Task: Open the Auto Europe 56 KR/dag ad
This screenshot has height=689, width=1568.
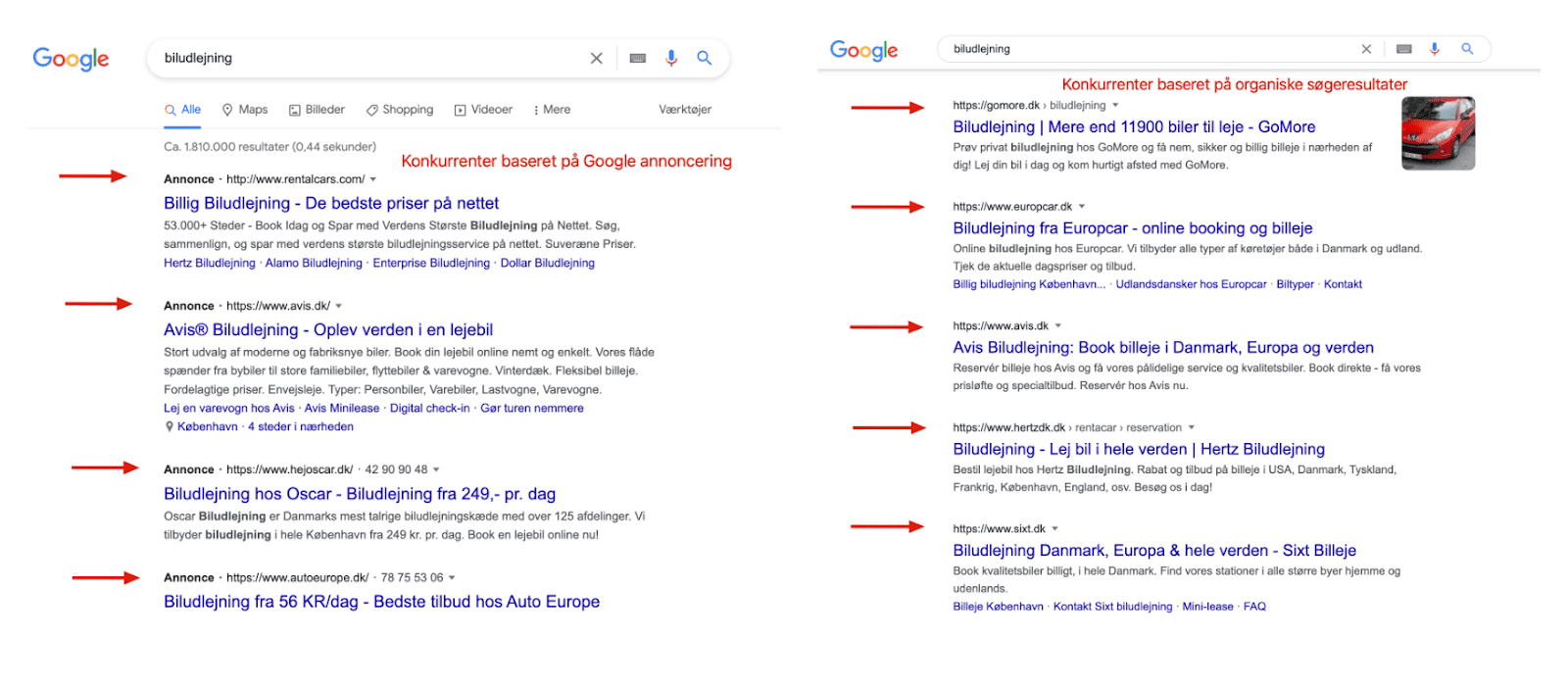Action: [x=381, y=602]
